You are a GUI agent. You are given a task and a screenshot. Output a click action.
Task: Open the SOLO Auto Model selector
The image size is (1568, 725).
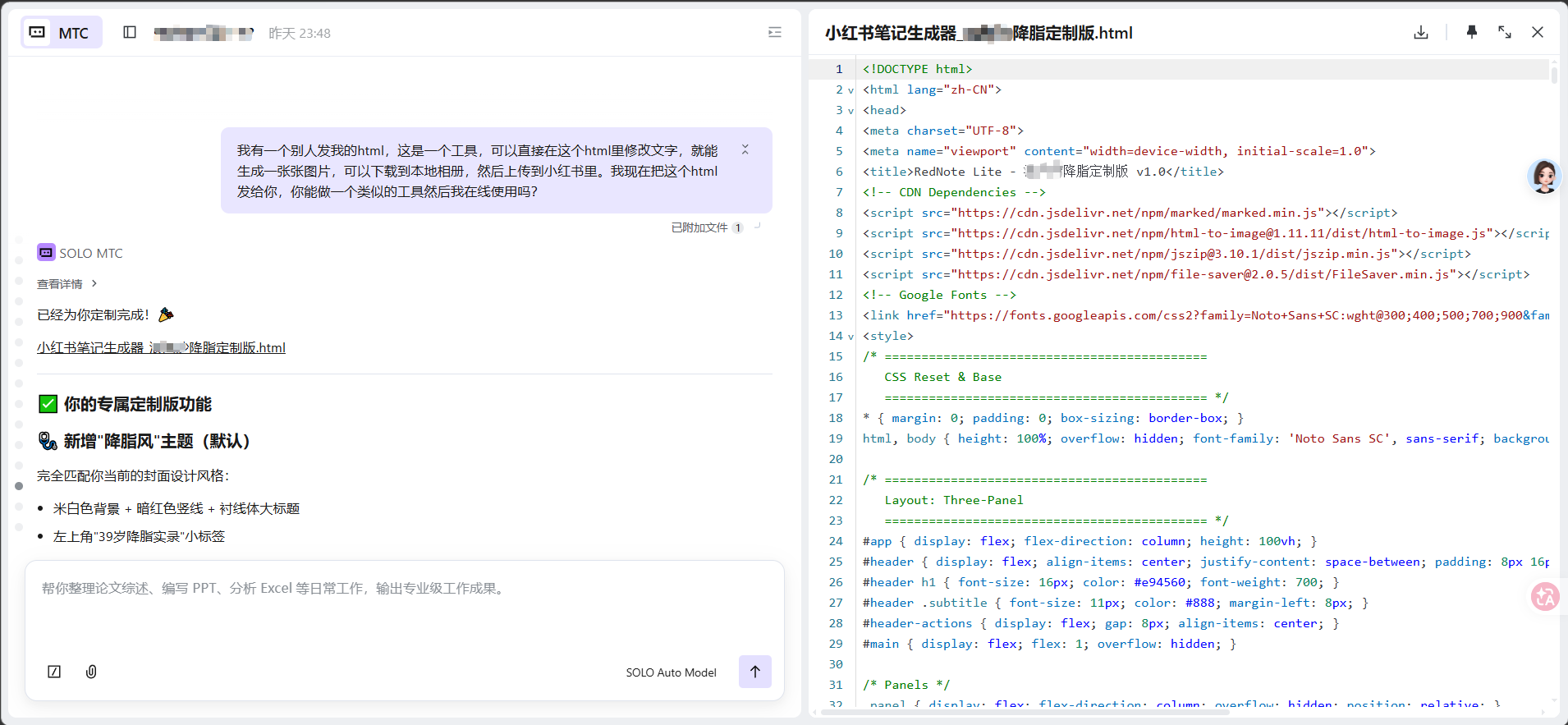point(671,672)
